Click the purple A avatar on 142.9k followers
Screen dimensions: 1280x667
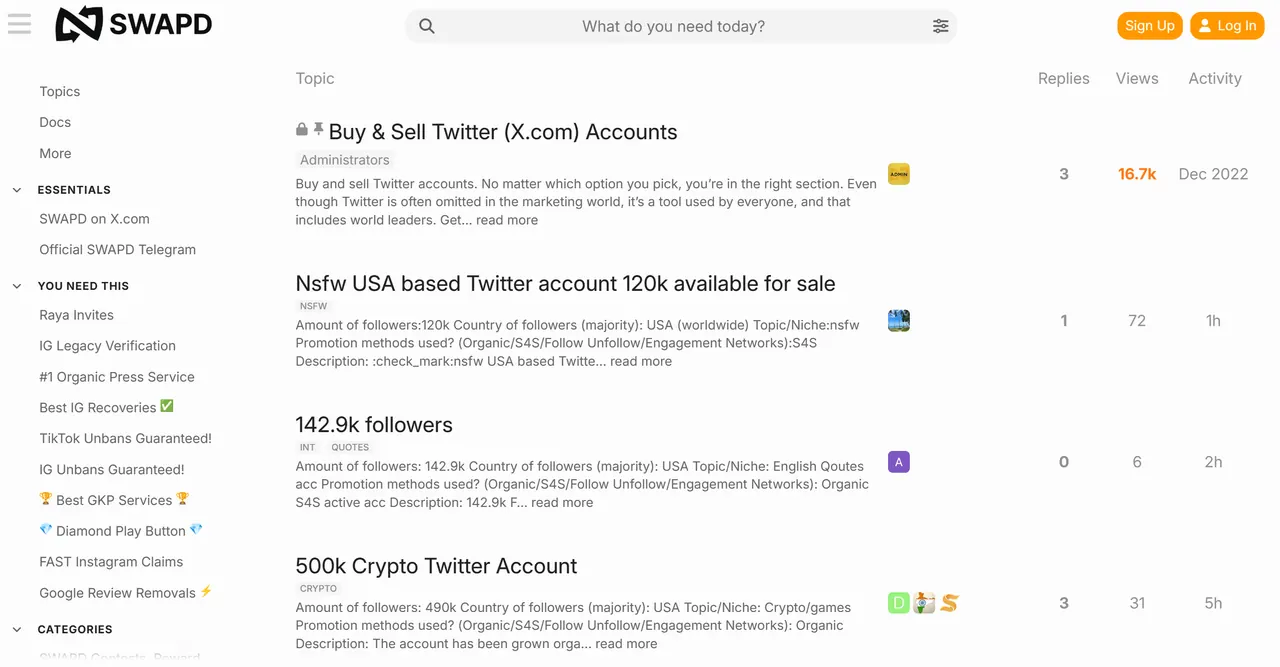click(x=898, y=461)
